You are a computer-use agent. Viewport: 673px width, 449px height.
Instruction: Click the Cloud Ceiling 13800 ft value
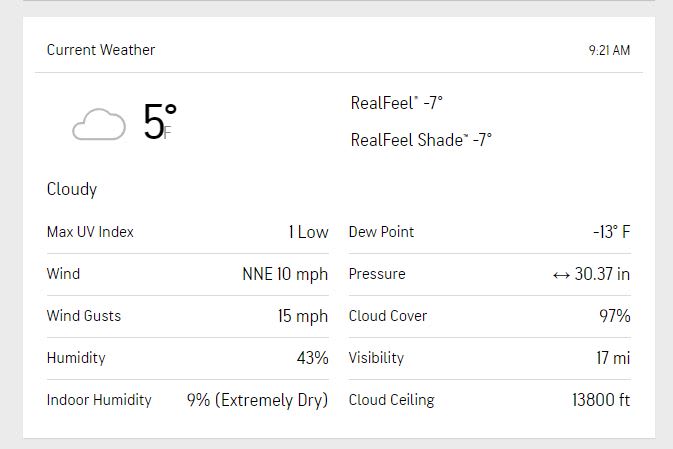click(601, 400)
